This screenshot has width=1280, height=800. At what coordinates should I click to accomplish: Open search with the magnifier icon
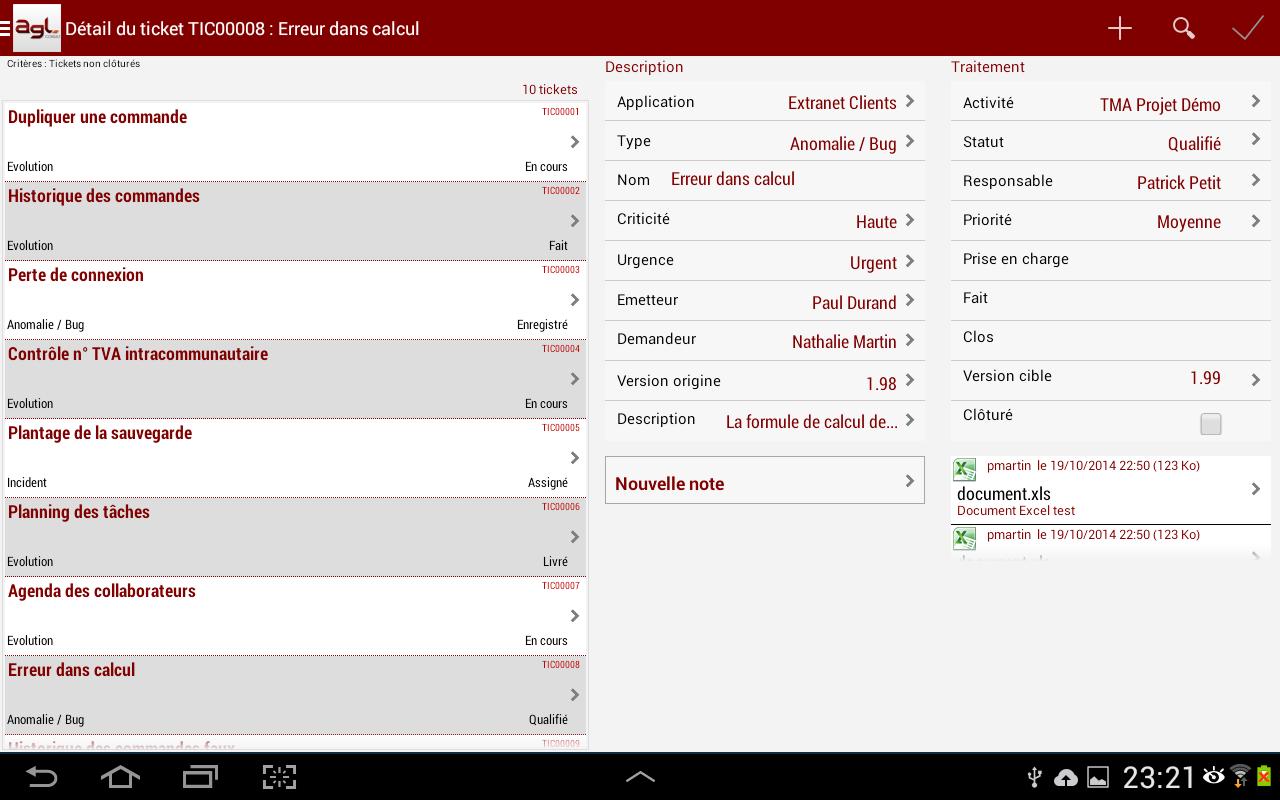pyautogui.click(x=1183, y=28)
